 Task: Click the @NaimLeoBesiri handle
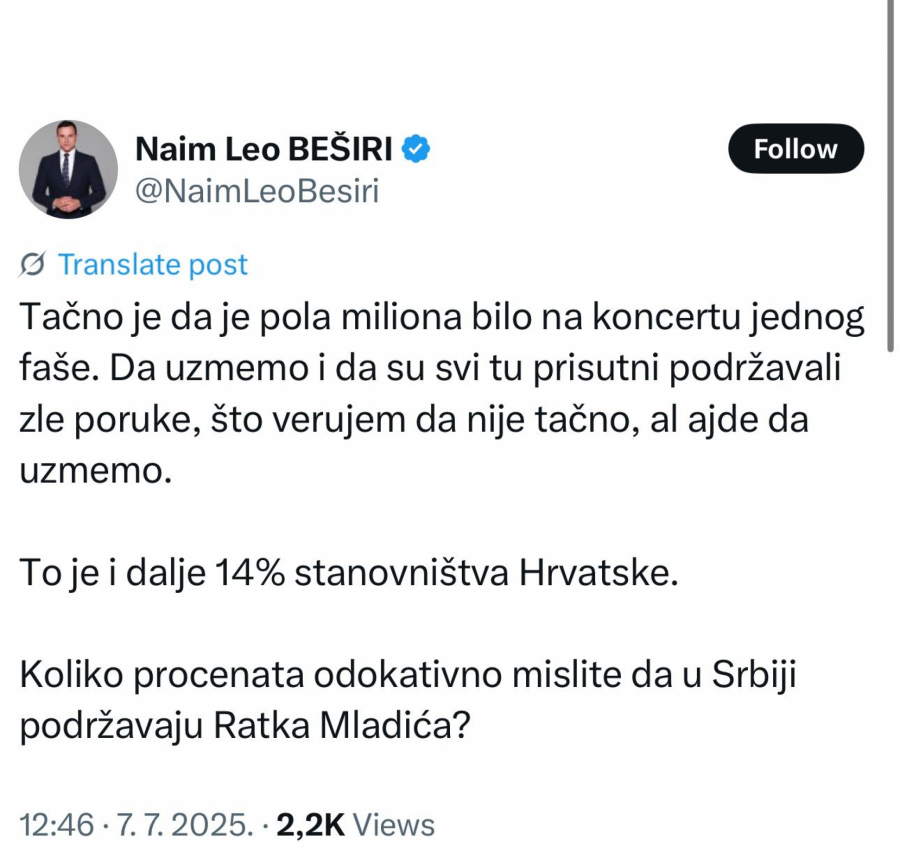pyautogui.click(x=257, y=190)
